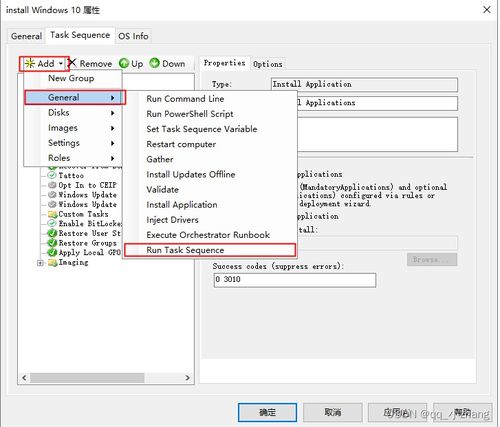Click the arrow beside General

pyautogui.click(x=113, y=98)
